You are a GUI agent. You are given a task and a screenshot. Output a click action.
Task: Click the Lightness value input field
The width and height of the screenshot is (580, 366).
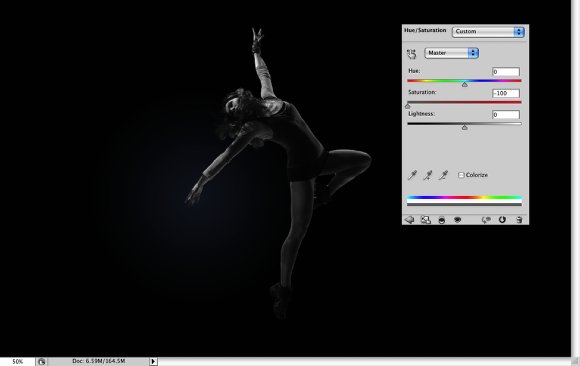point(506,114)
